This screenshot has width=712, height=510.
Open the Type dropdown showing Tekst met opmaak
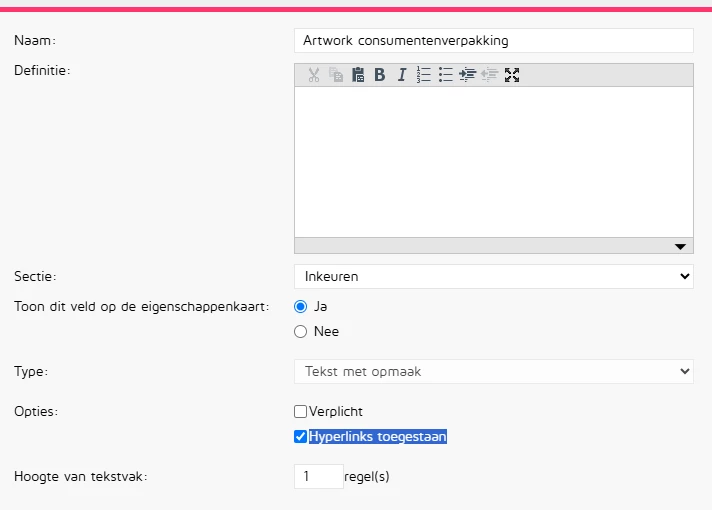494,371
